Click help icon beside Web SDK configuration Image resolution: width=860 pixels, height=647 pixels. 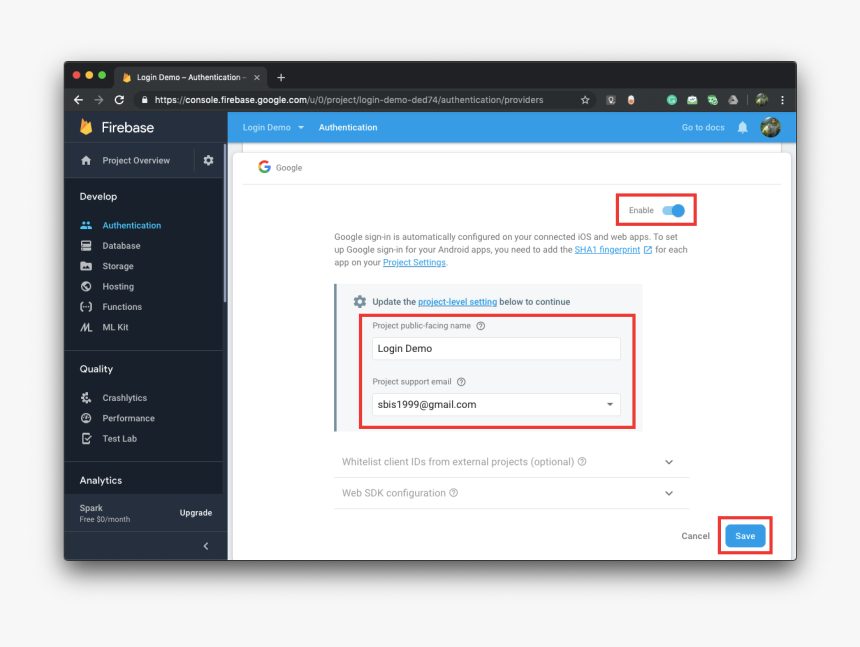(x=454, y=492)
